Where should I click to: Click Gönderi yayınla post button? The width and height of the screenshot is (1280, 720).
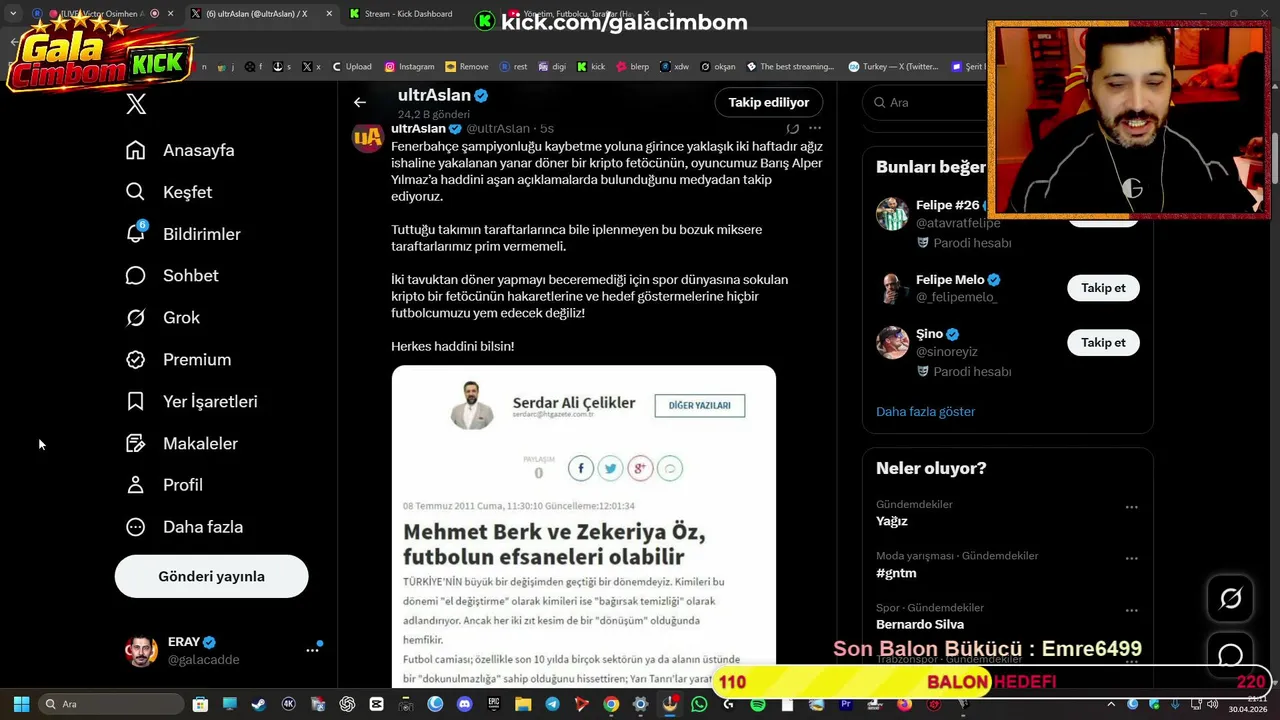coord(211,577)
